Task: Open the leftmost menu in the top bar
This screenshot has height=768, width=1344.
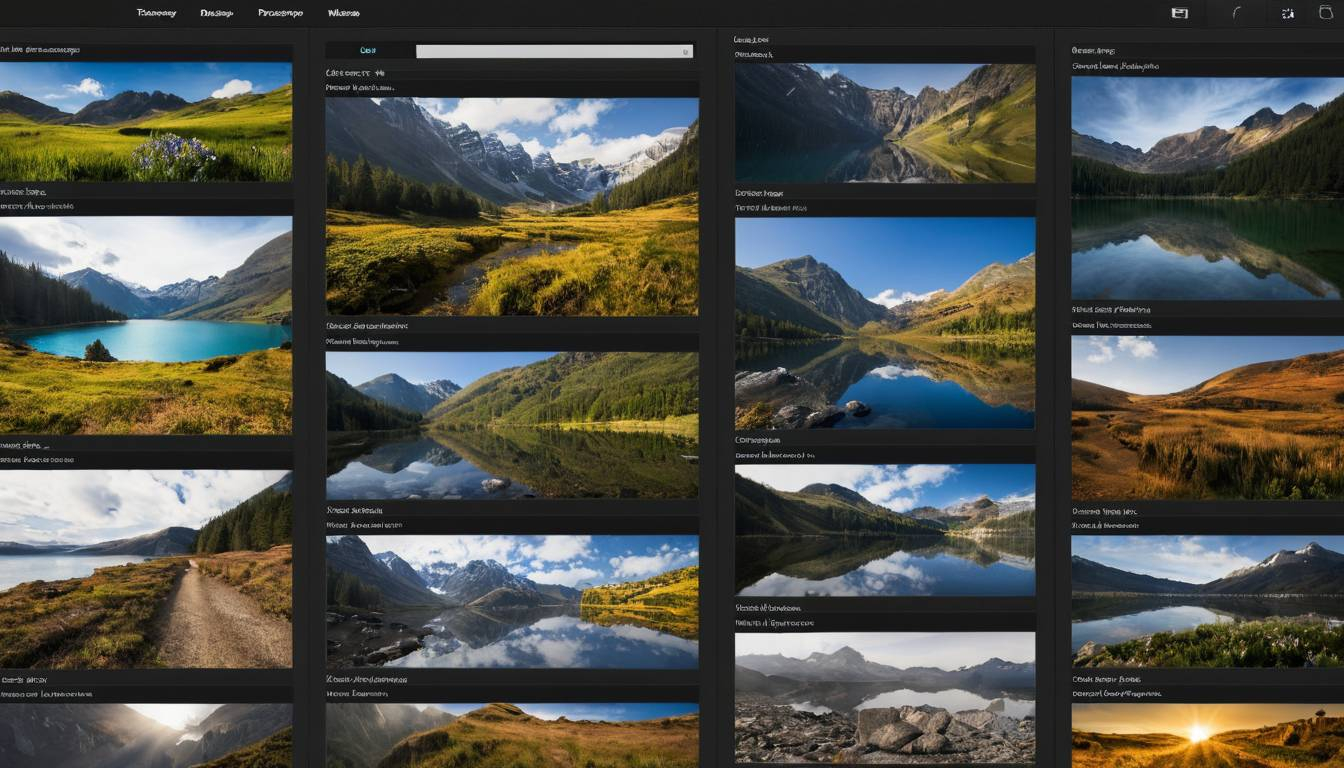Action: point(156,13)
